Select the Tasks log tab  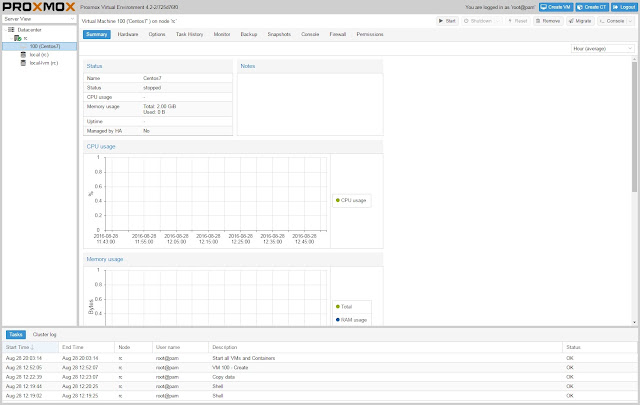[x=16, y=334]
